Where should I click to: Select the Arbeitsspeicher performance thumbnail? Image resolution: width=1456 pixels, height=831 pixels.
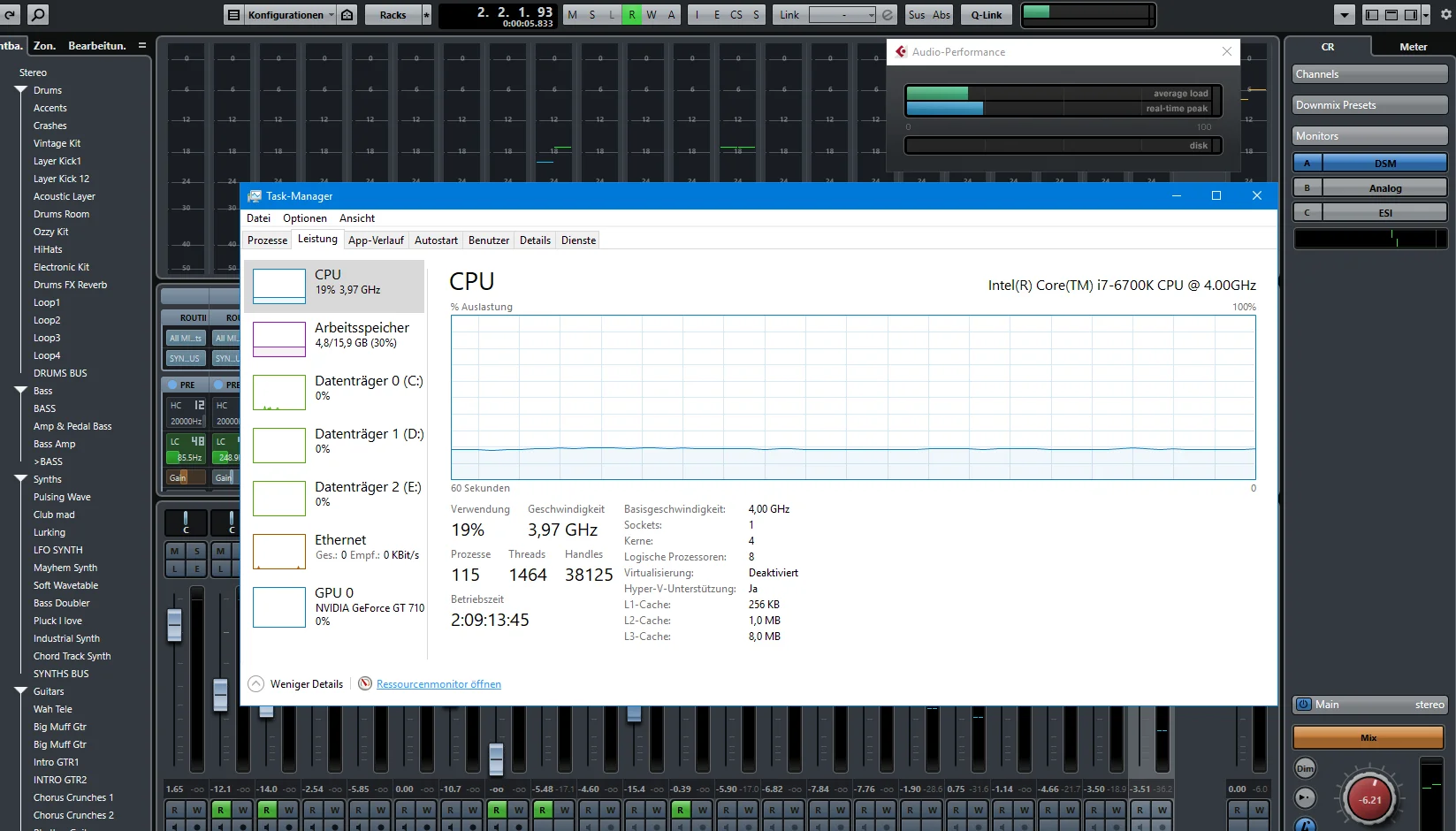(334, 339)
